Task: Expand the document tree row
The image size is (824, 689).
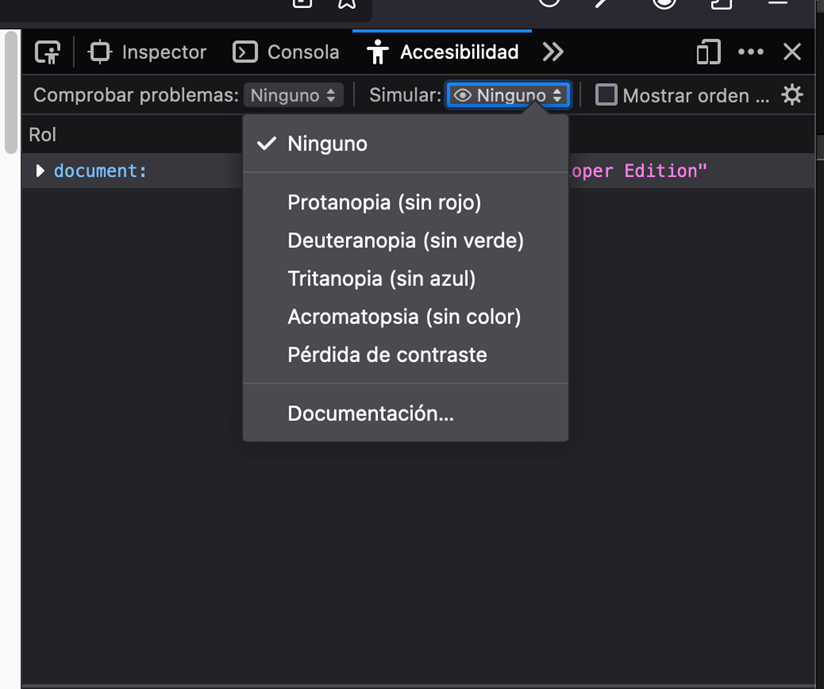Action: pos(40,171)
